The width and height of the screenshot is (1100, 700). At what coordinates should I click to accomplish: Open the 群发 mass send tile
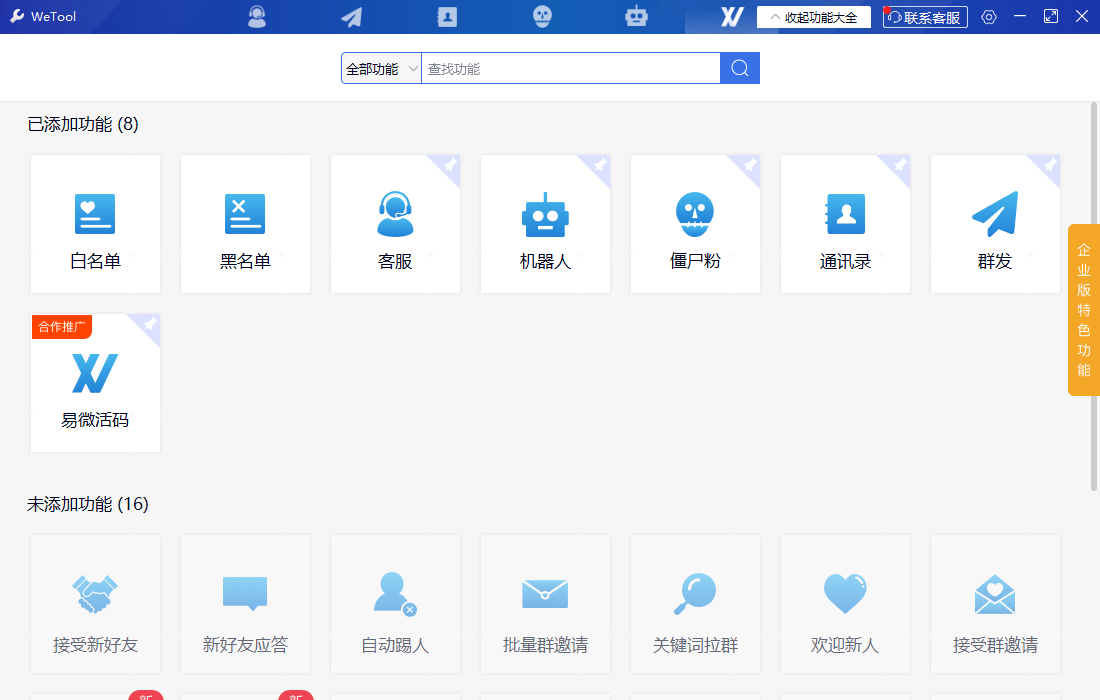[x=995, y=224]
